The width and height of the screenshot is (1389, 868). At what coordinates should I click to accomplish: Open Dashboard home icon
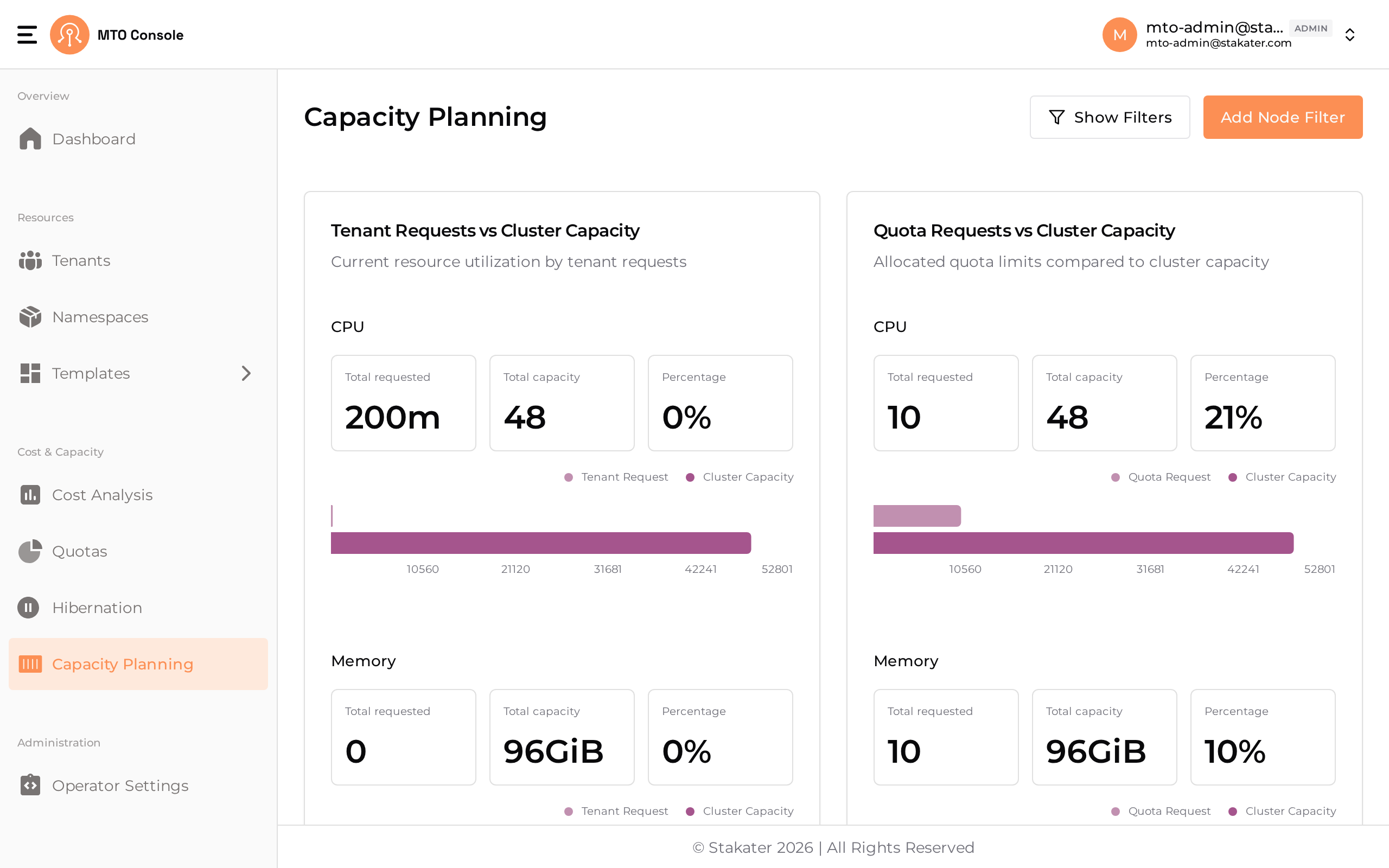click(x=30, y=139)
